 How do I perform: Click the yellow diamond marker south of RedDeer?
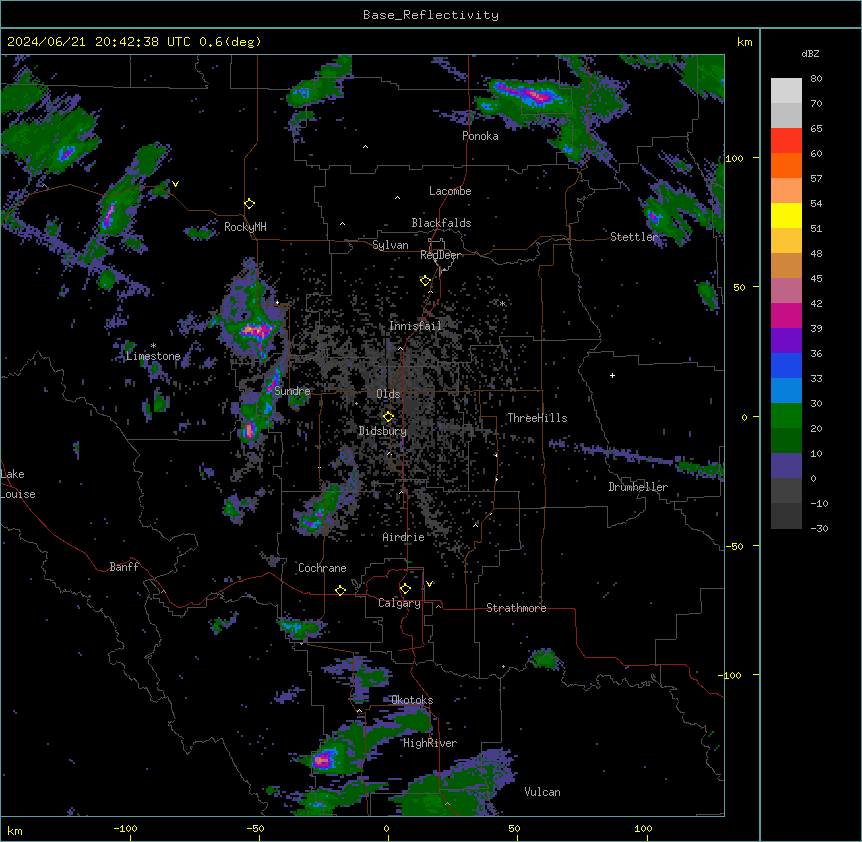[x=425, y=281]
